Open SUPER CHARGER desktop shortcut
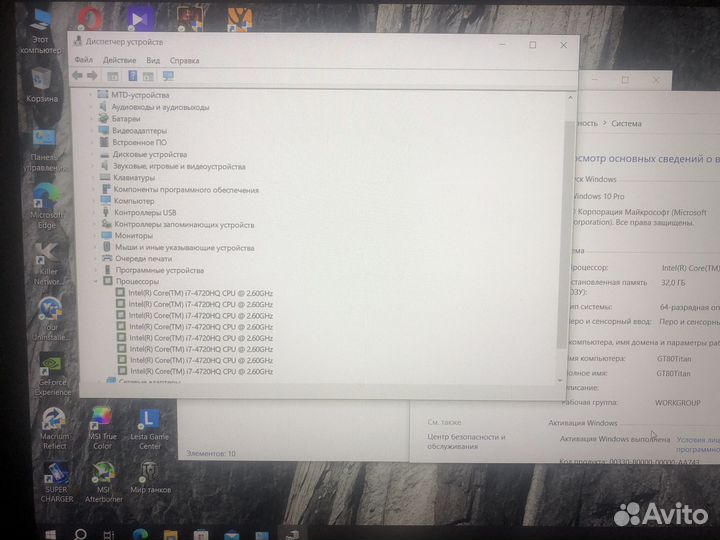Image resolution: width=720 pixels, height=540 pixels. (x=57, y=482)
